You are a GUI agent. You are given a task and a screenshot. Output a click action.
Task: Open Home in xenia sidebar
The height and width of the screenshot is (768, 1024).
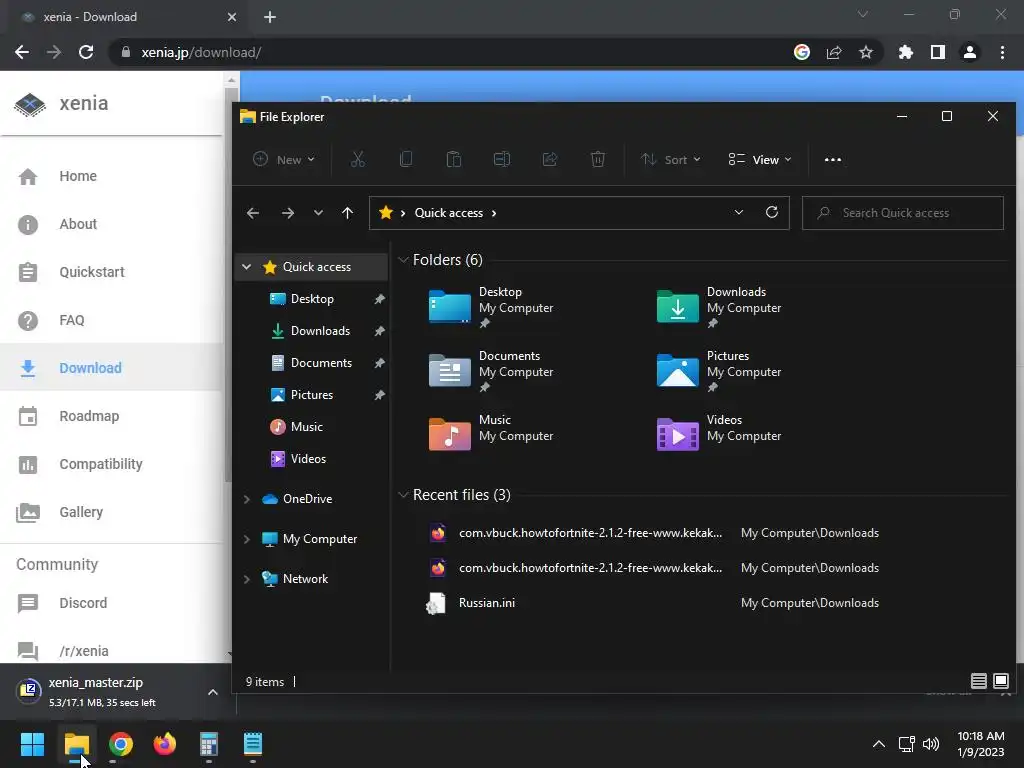112,176
